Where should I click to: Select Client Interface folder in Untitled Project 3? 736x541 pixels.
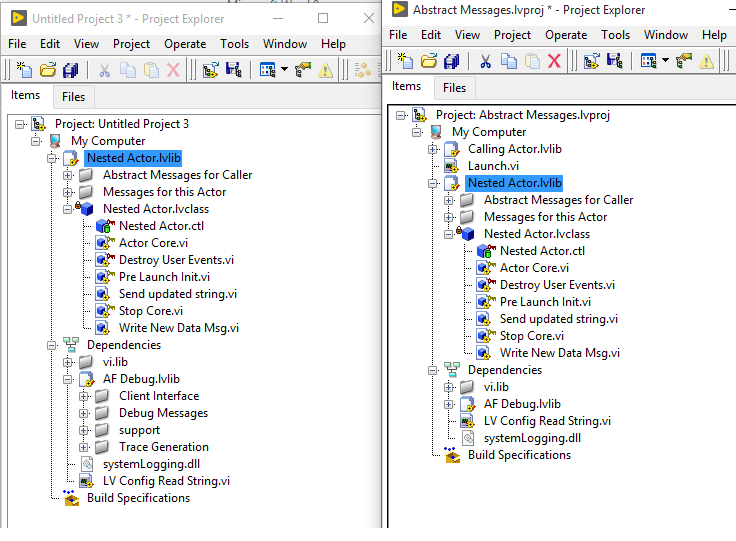(x=159, y=396)
